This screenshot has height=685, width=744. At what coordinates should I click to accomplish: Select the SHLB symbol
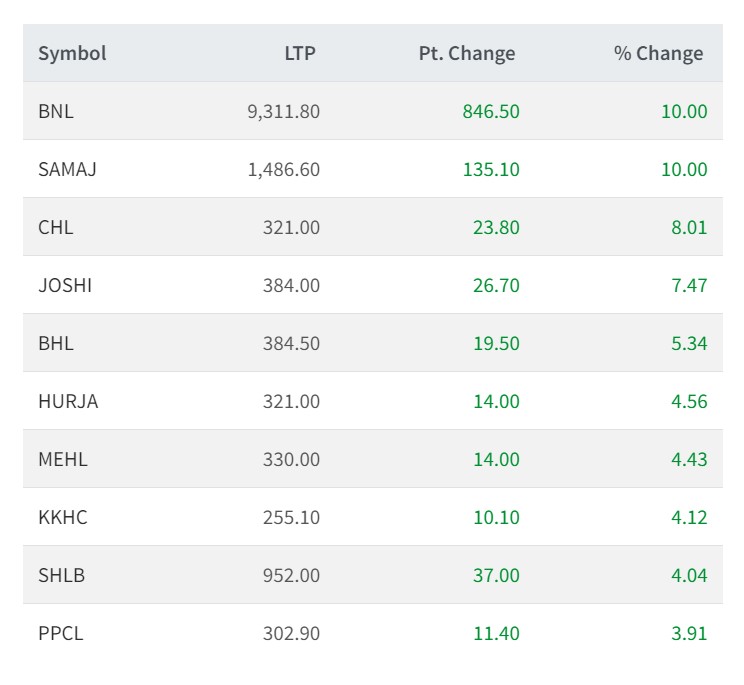click(x=61, y=575)
